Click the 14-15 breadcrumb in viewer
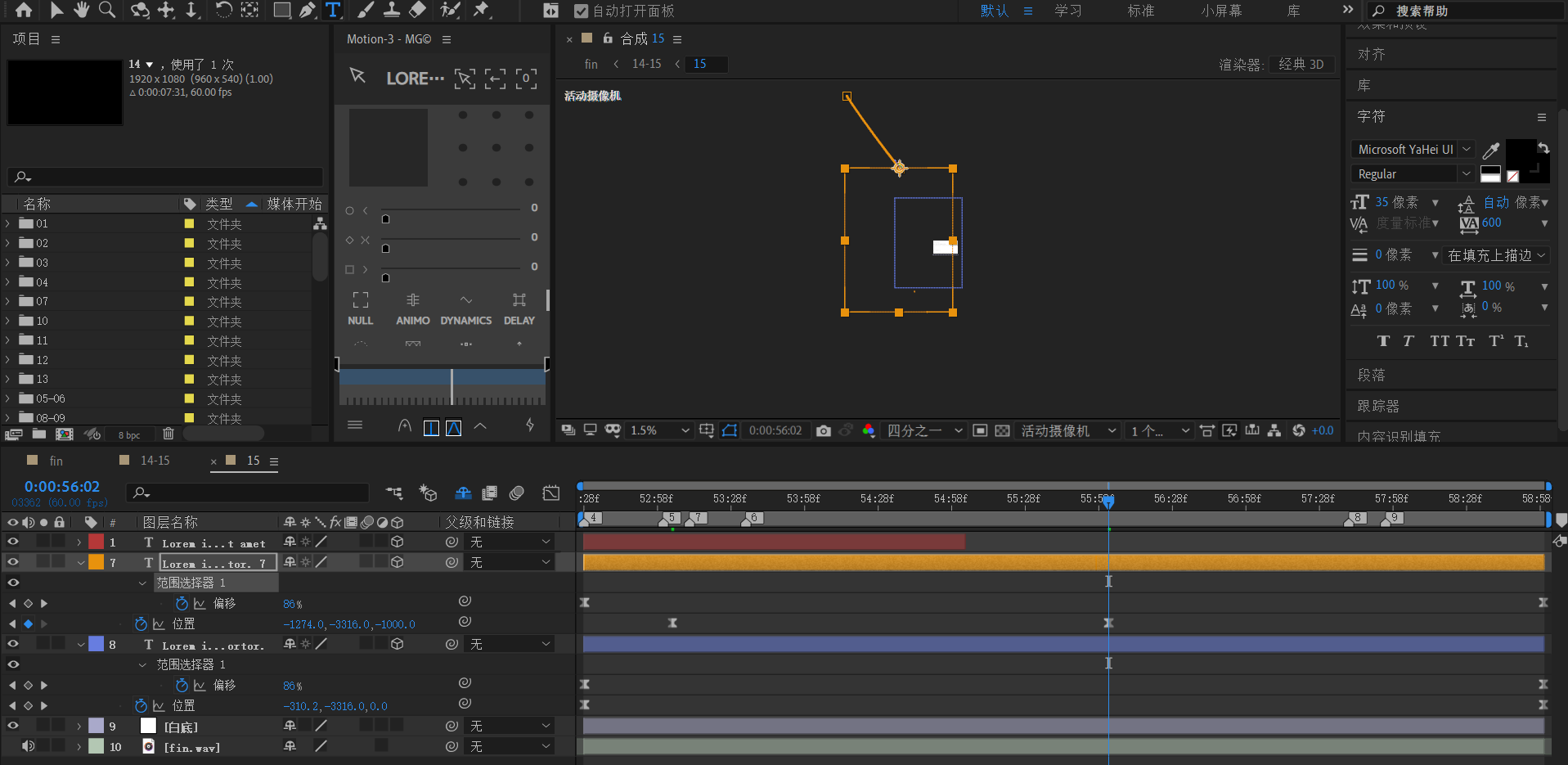 point(646,64)
